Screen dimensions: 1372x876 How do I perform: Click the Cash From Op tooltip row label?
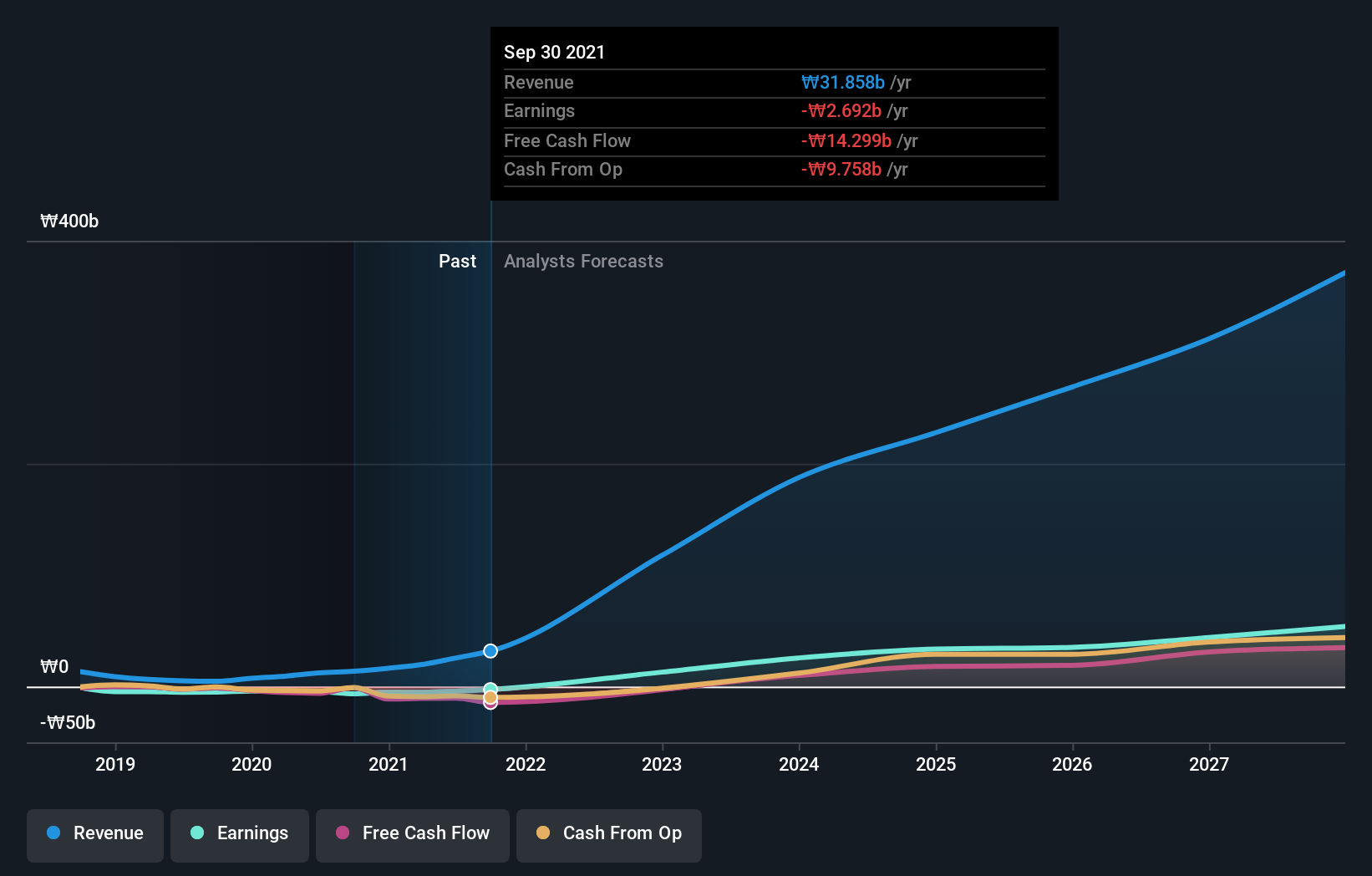point(563,169)
